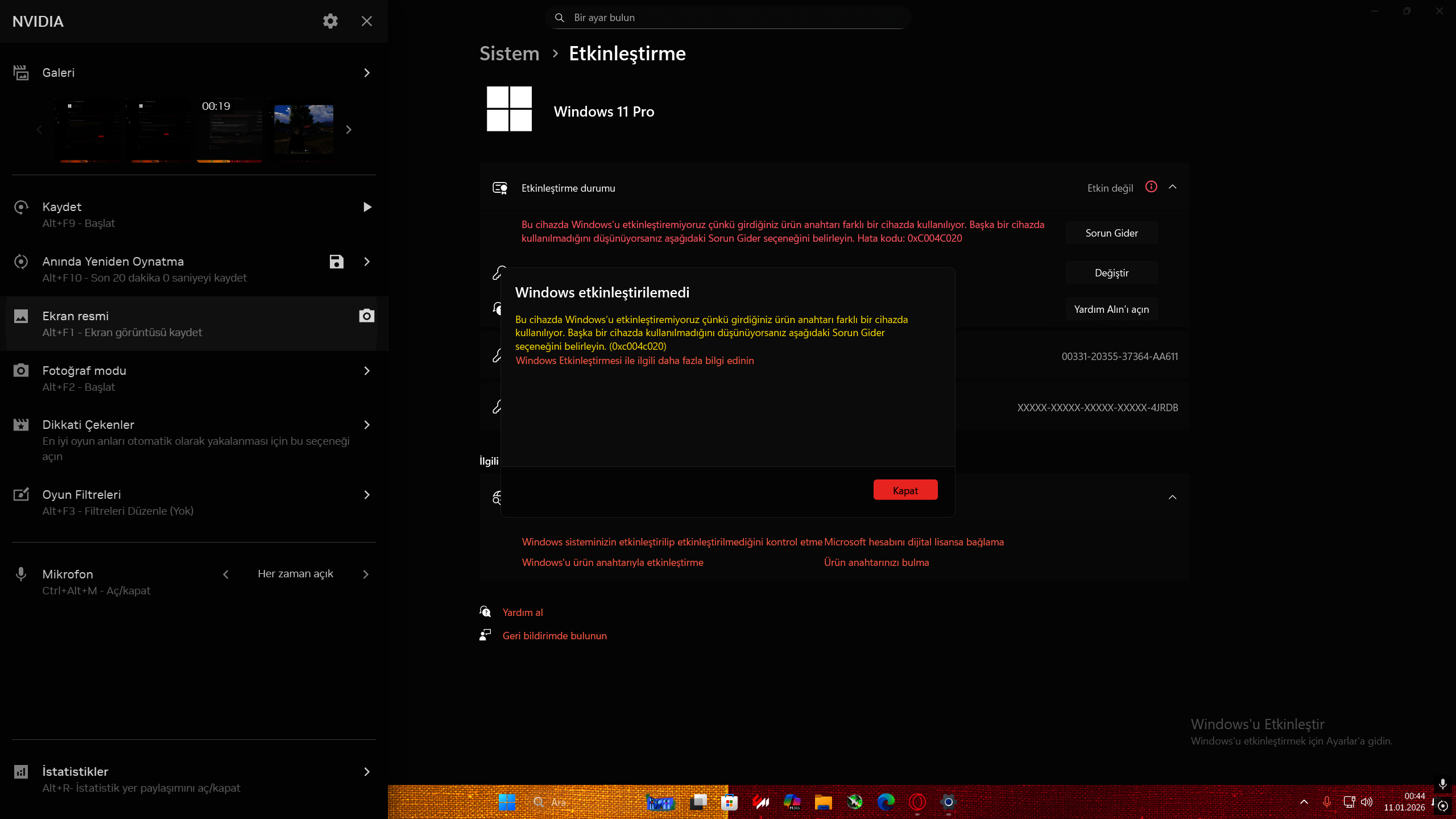
Task: Click the Ekran resmi picture icon
Action: [21, 316]
